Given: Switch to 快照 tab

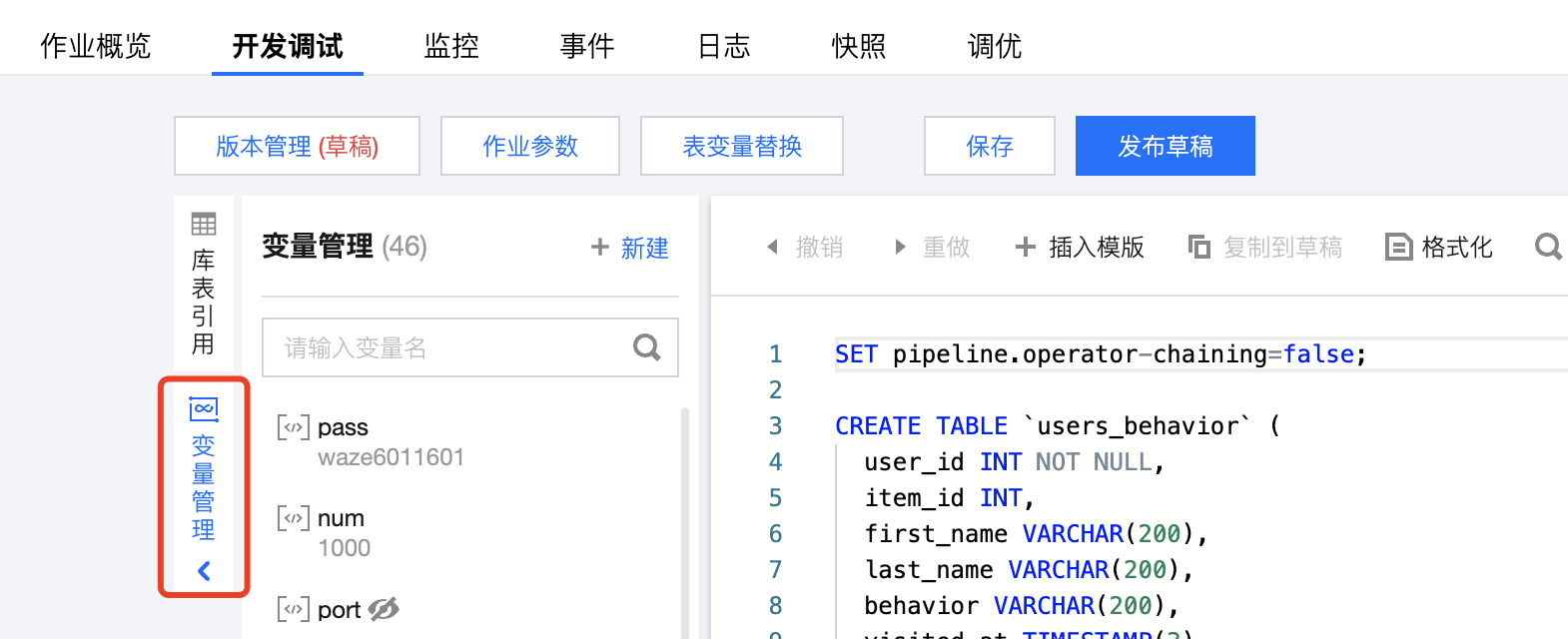Looking at the screenshot, I should [859, 46].
